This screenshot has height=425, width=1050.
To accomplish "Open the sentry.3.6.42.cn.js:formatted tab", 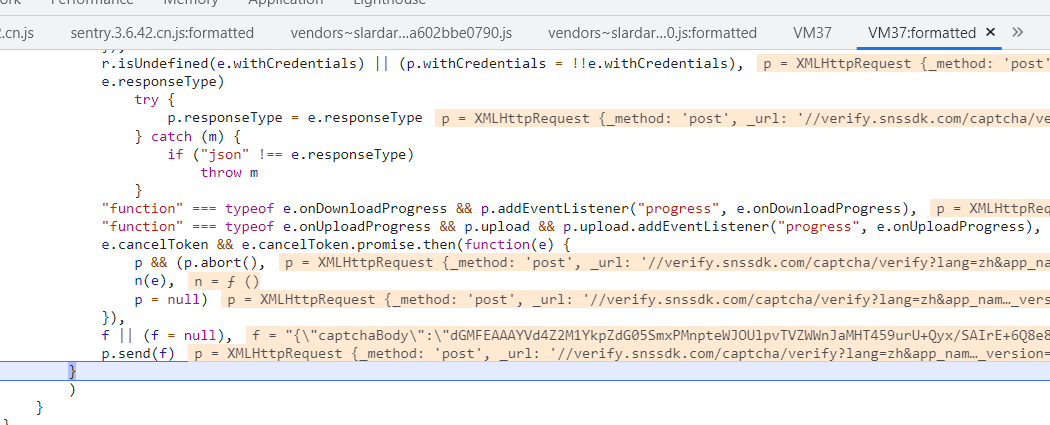I will [162, 33].
